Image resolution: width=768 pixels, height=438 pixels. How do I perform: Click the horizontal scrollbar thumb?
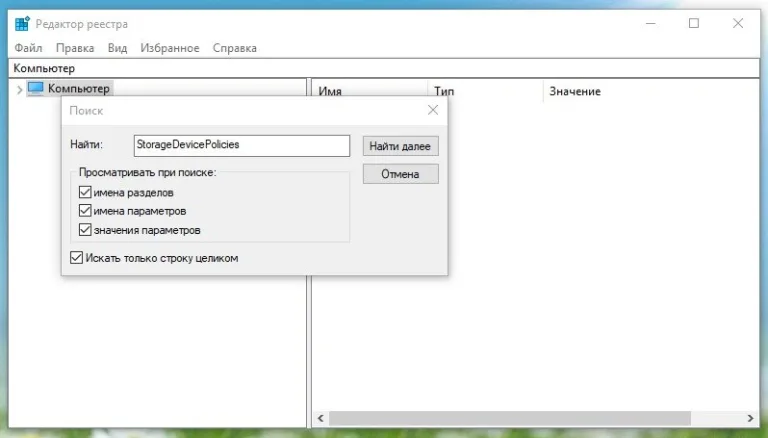(x=510, y=418)
